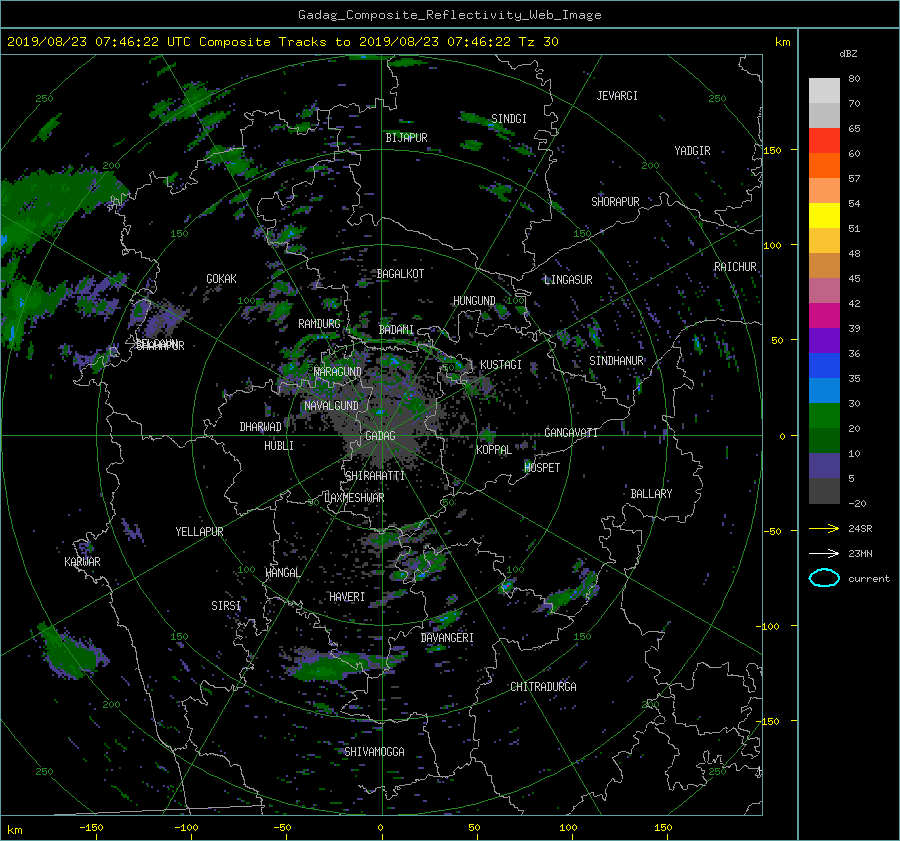Click the DHARWAD city label
The height and width of the screenshot is (841, 900).
click(261, 427)
